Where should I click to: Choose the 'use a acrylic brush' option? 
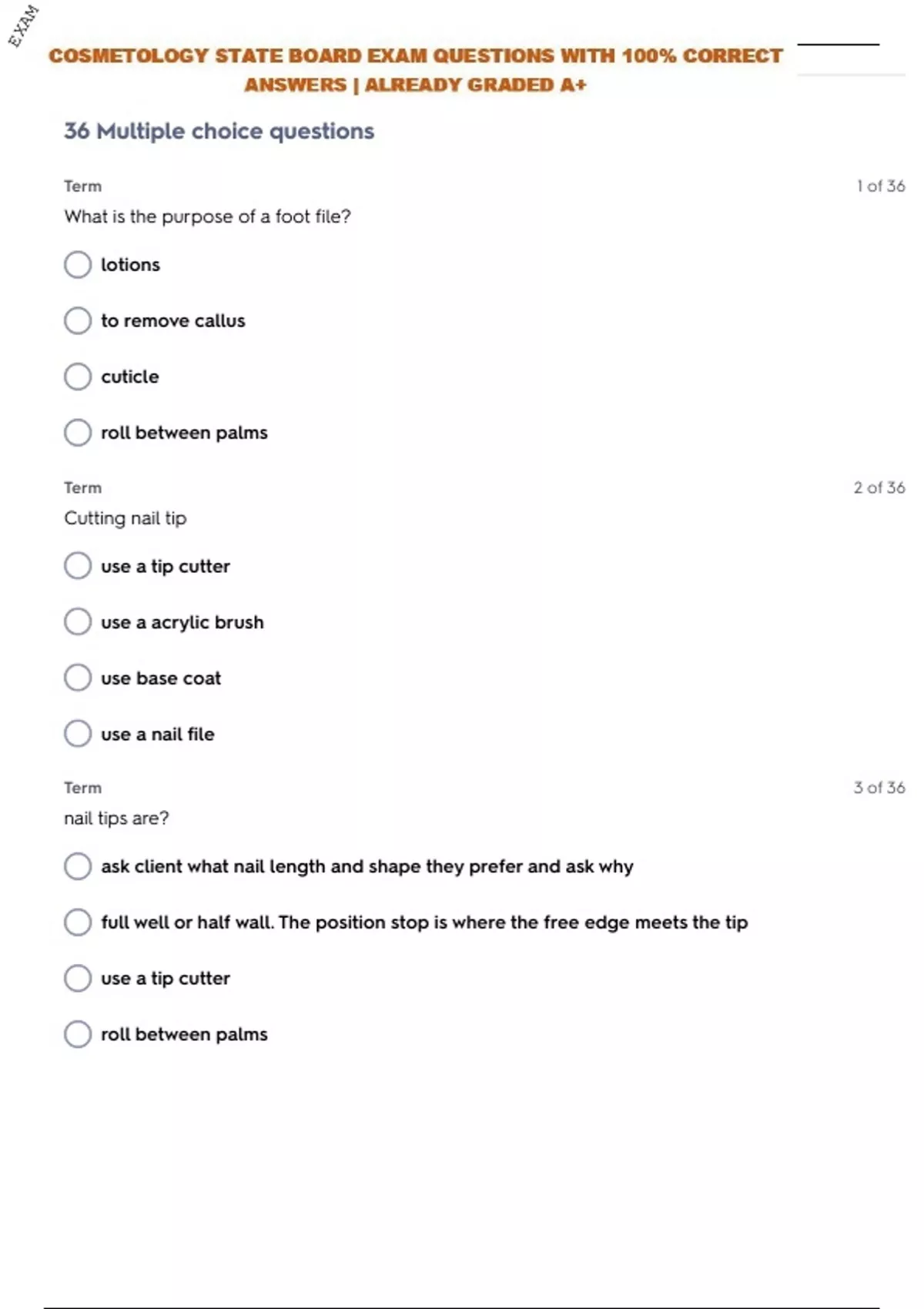(78, 622)
